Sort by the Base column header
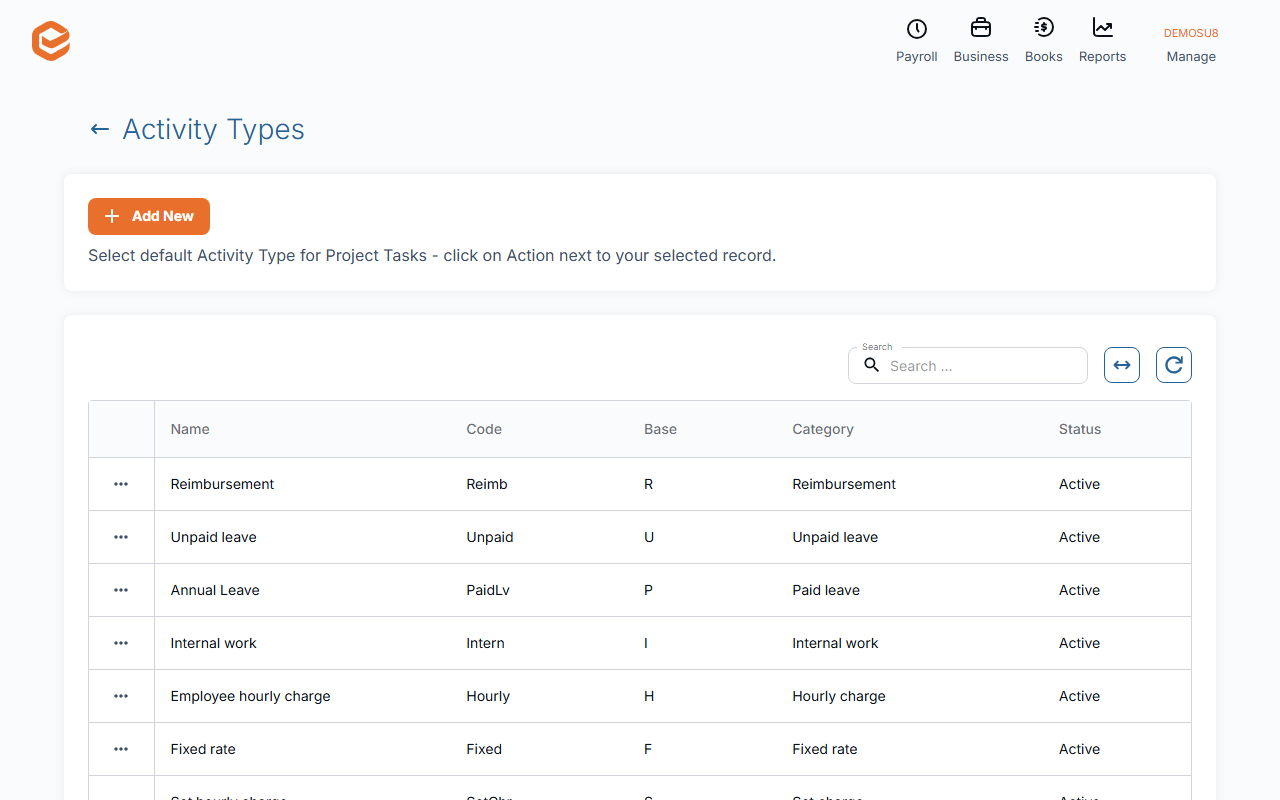The image size is (1280, 800). pyautogui.click(x=660, y=429)
